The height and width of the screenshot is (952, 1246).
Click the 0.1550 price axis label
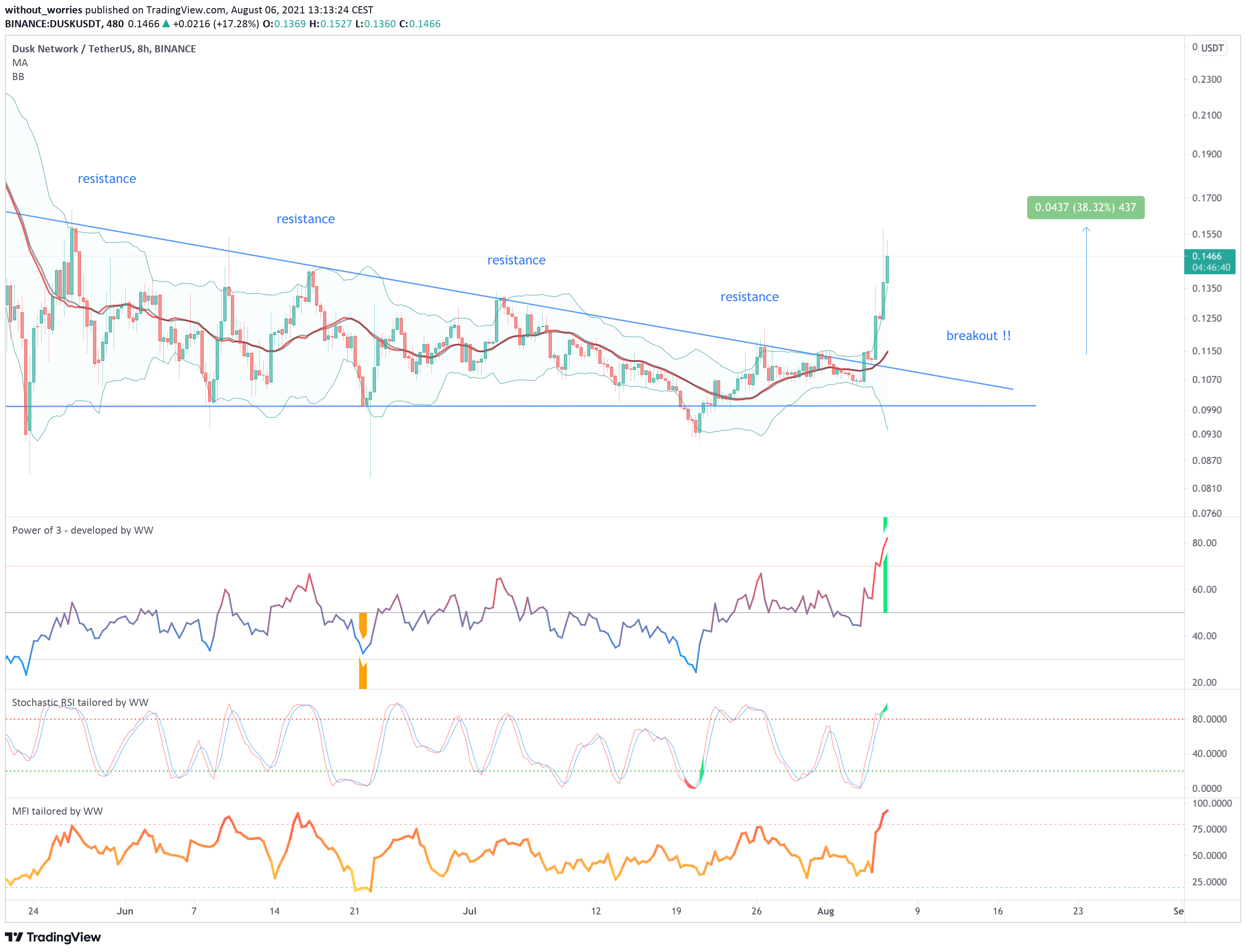[x=1206, y=234]
